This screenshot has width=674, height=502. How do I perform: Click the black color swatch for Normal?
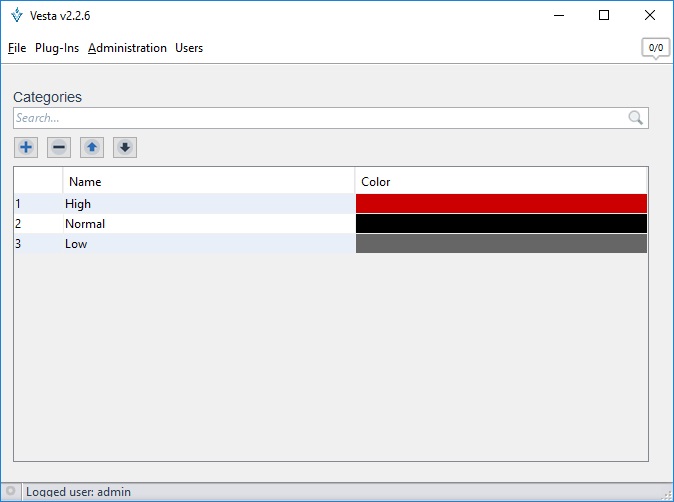tap(501, 224)
